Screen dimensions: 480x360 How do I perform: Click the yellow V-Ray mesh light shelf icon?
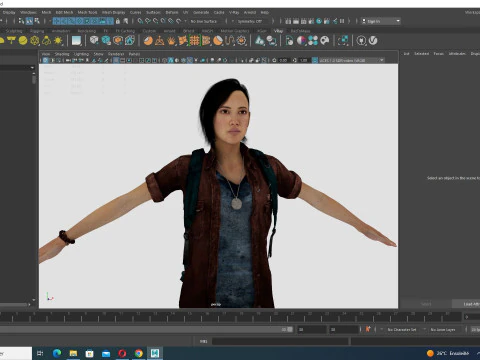point(35,41)
